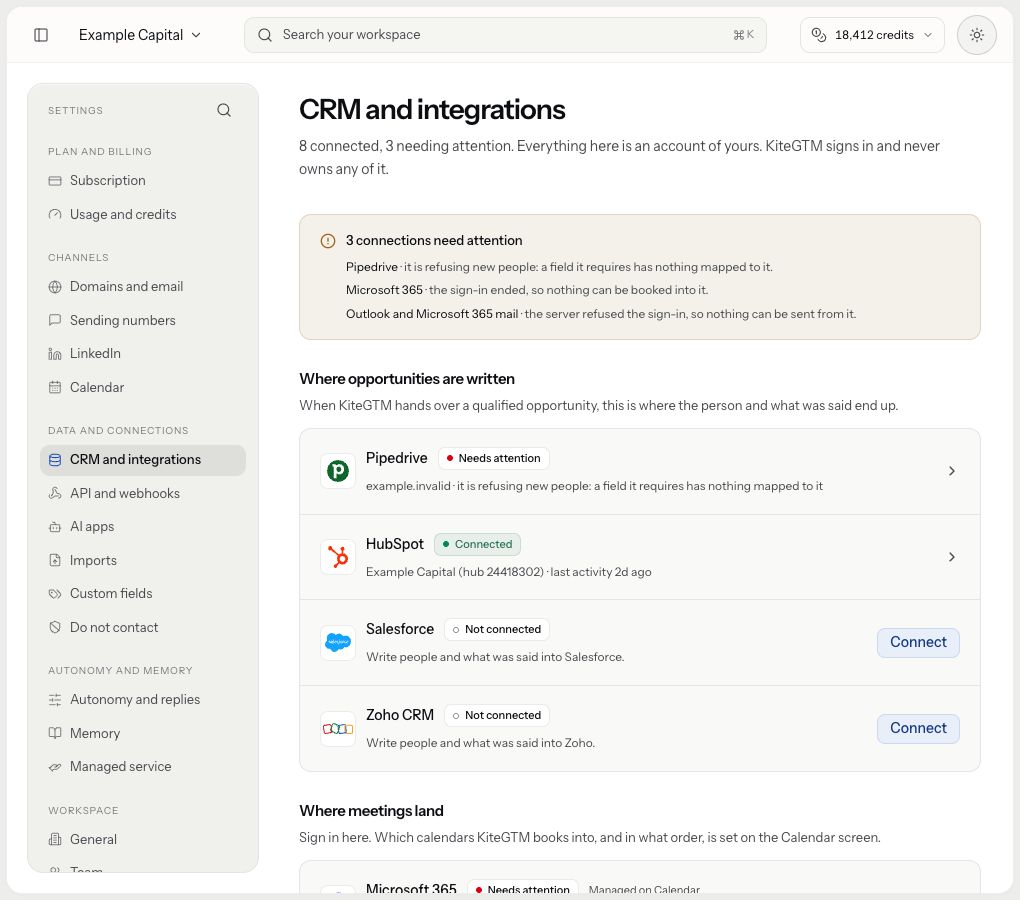
Task: Click the HubSpot logo icon
Action: [x=338, y=557]
